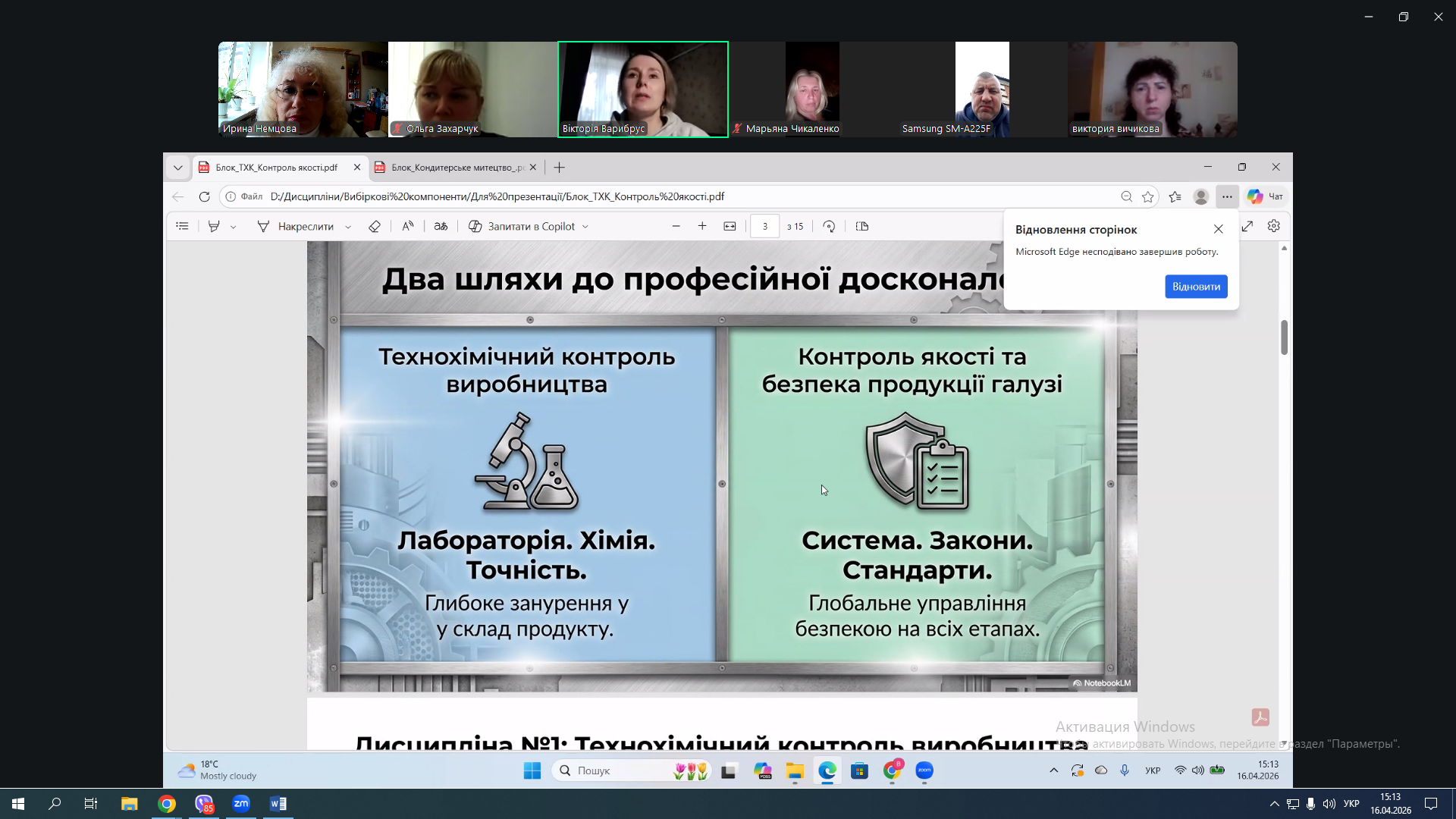Rotate the PDF page
1456x819 pixels.
(829, 226)
